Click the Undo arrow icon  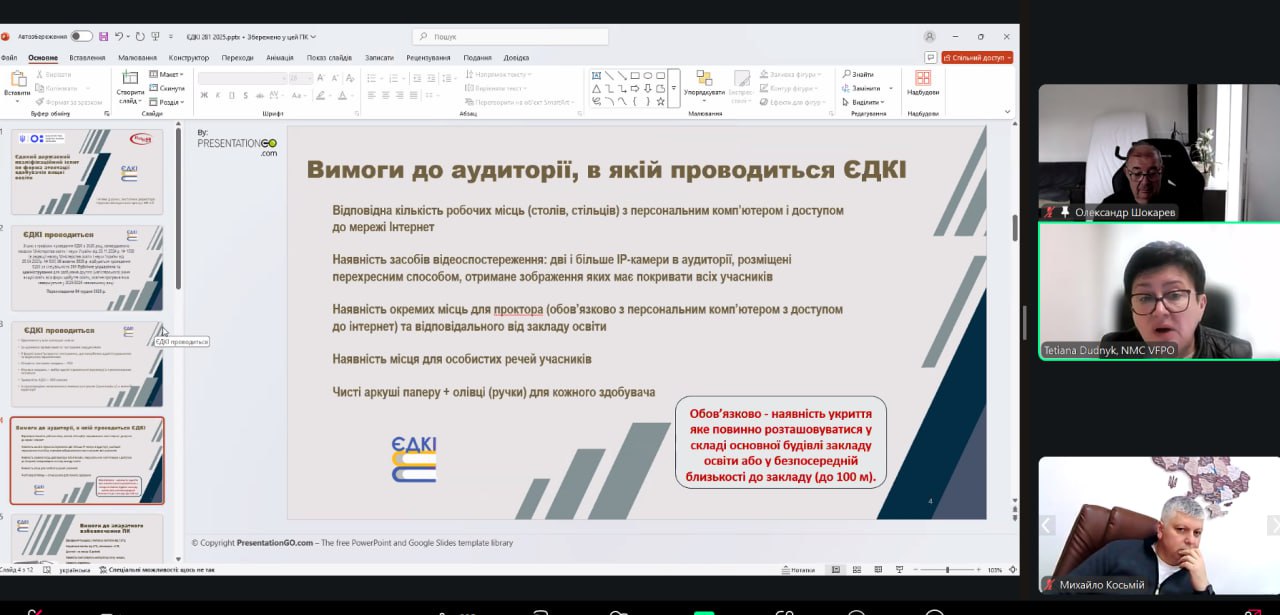click(x=119, y=37)
